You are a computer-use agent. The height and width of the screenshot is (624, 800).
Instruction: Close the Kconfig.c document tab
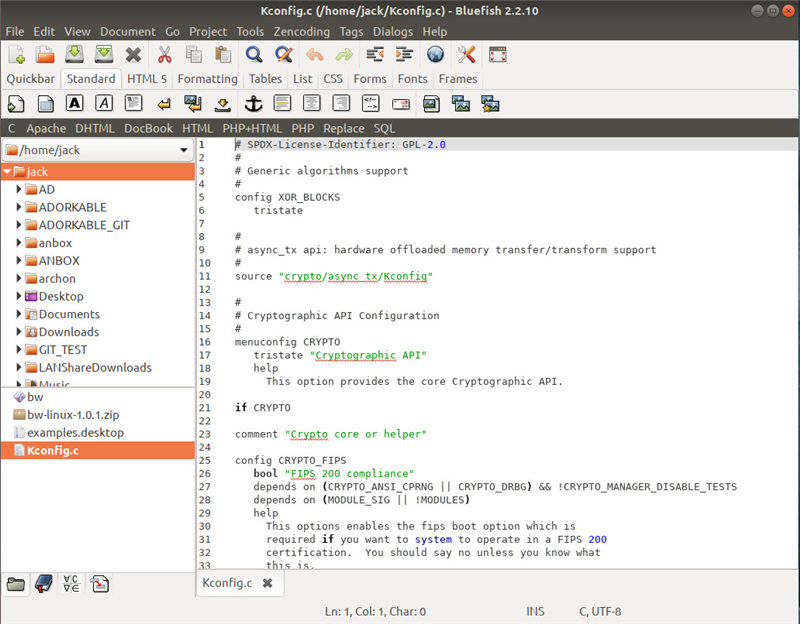click(267, 583)
